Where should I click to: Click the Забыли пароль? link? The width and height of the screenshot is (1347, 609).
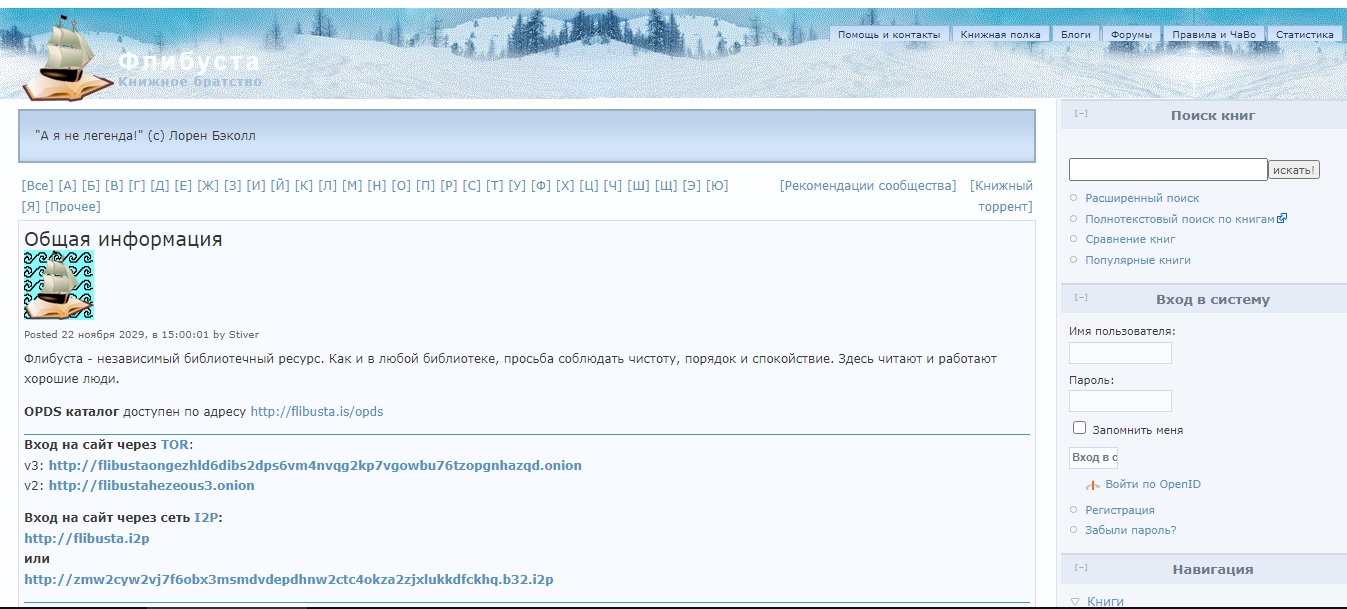point(1131,530)
